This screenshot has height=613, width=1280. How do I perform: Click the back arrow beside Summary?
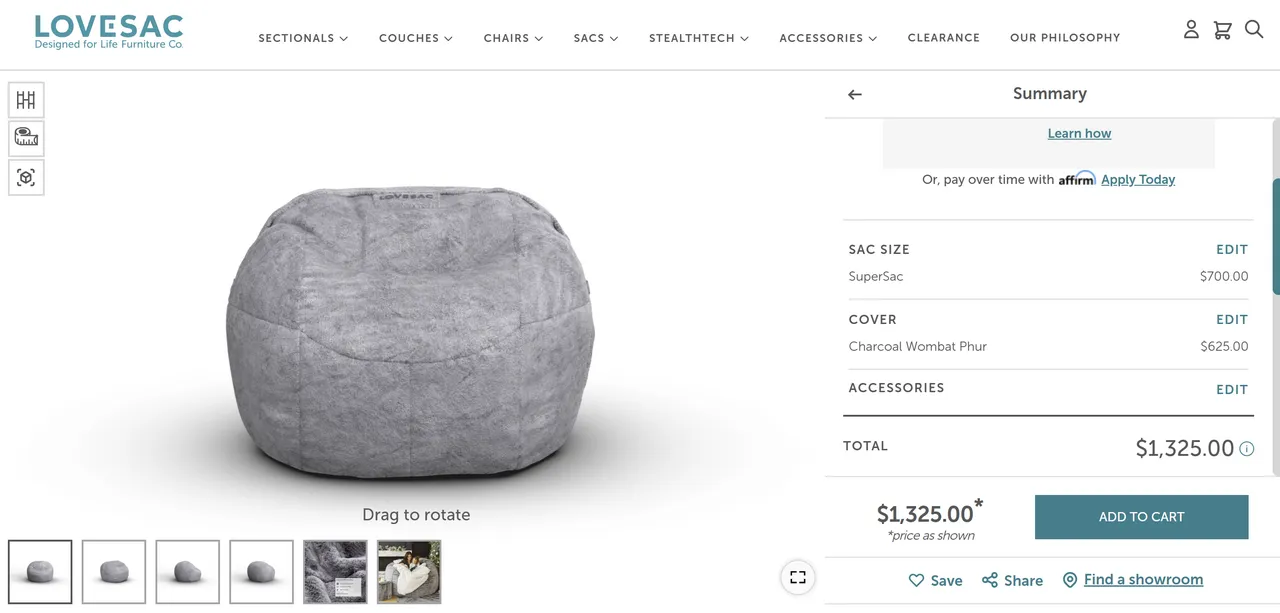click(855, 94)
